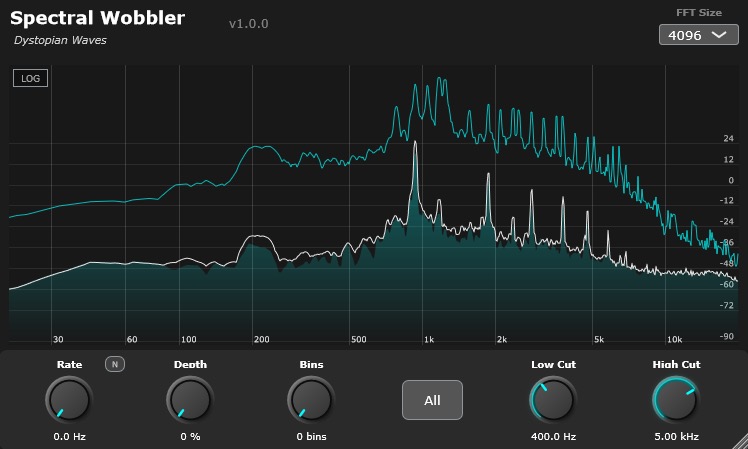This screenshot has height=449, width=748.
Task: Click the Low Cut knob
Action: (553, 399)
